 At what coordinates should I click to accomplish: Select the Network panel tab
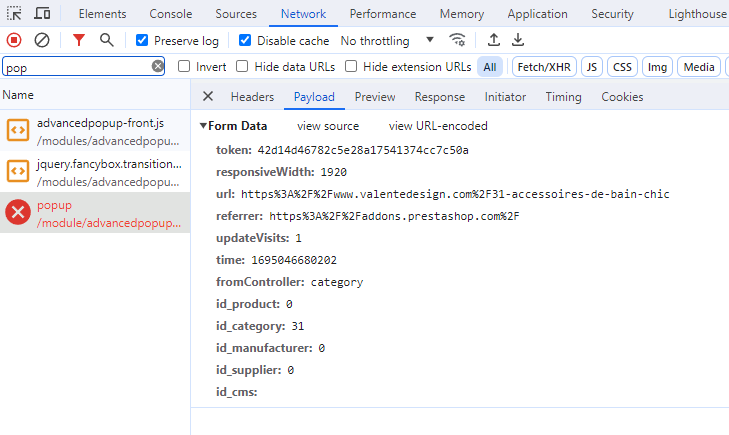[x=303, y=14]
